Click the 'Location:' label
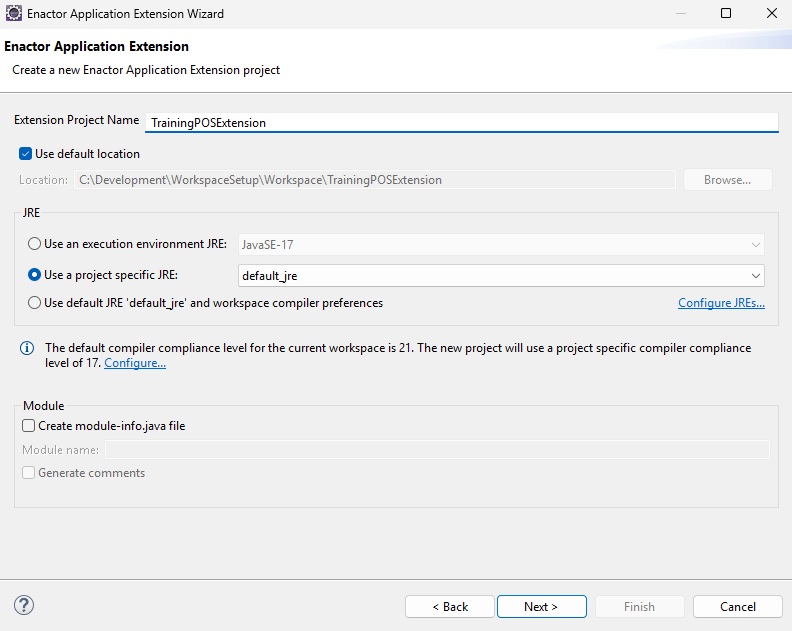 pyautogui.click(x=43, y=180)
